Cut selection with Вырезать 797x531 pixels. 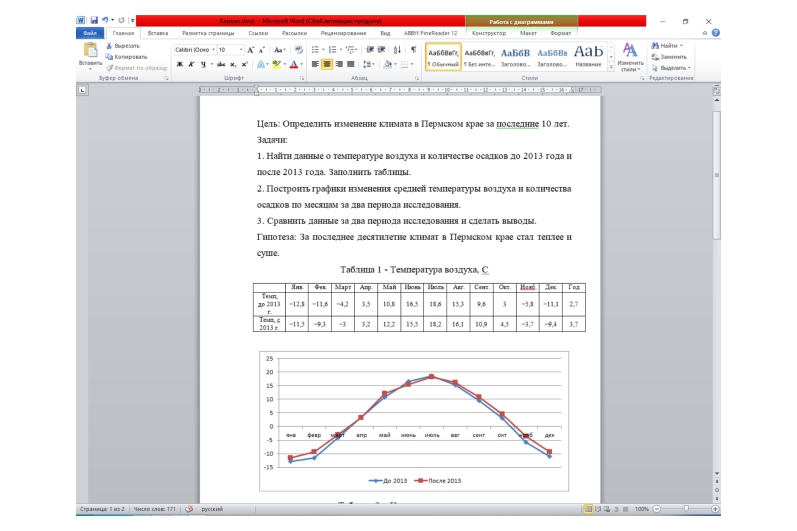click(x=122, y=46)
